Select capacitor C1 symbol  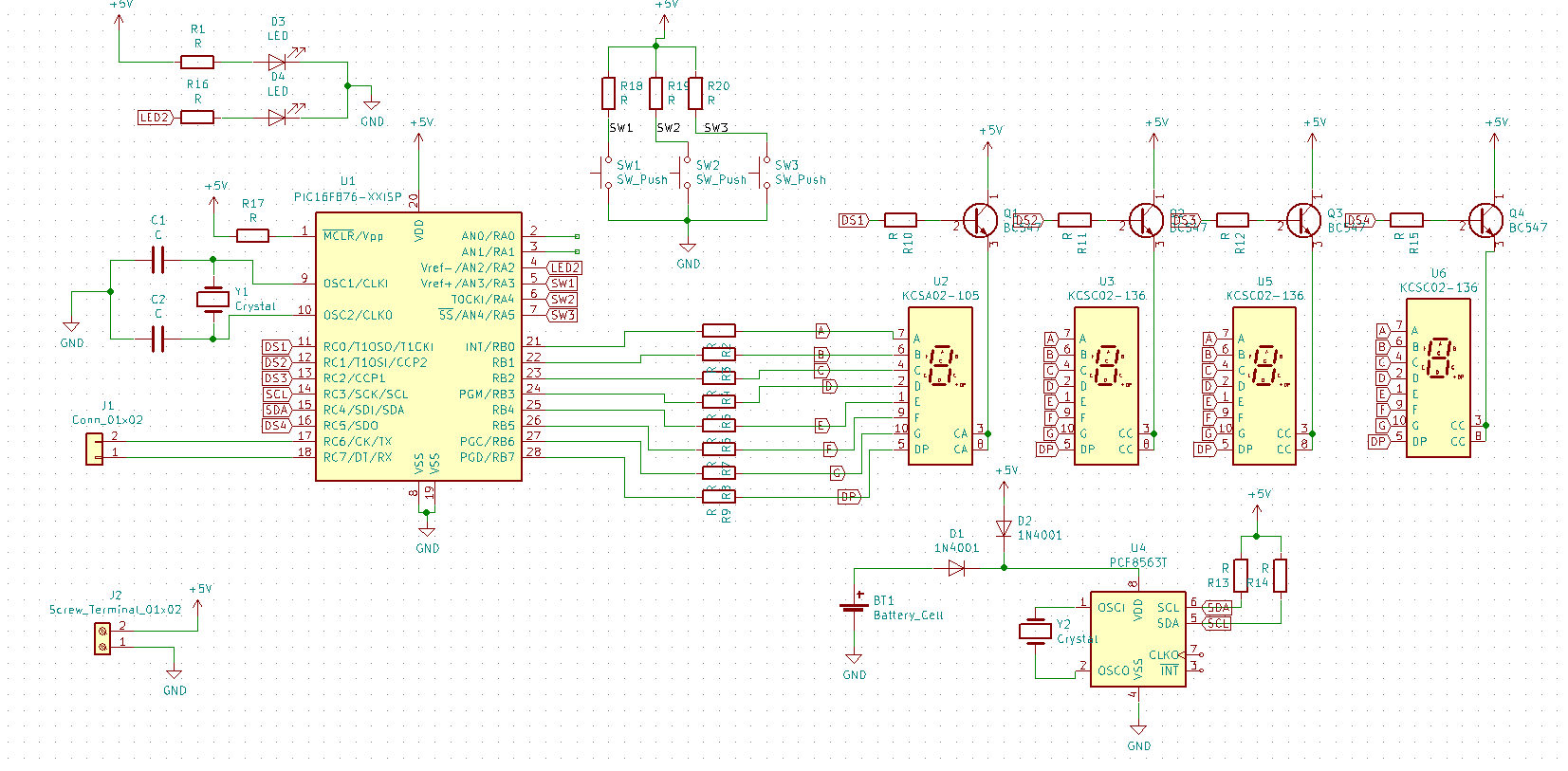[158, 259]
